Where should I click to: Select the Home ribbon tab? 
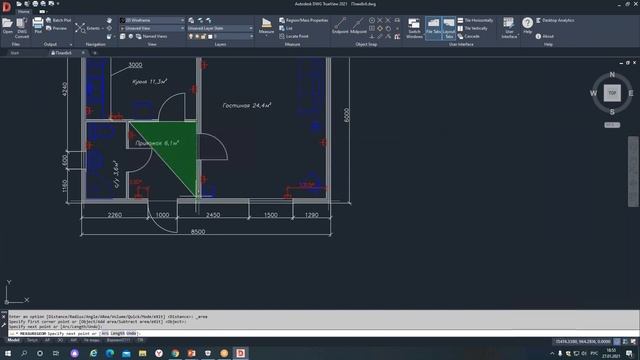click(24, 11)
